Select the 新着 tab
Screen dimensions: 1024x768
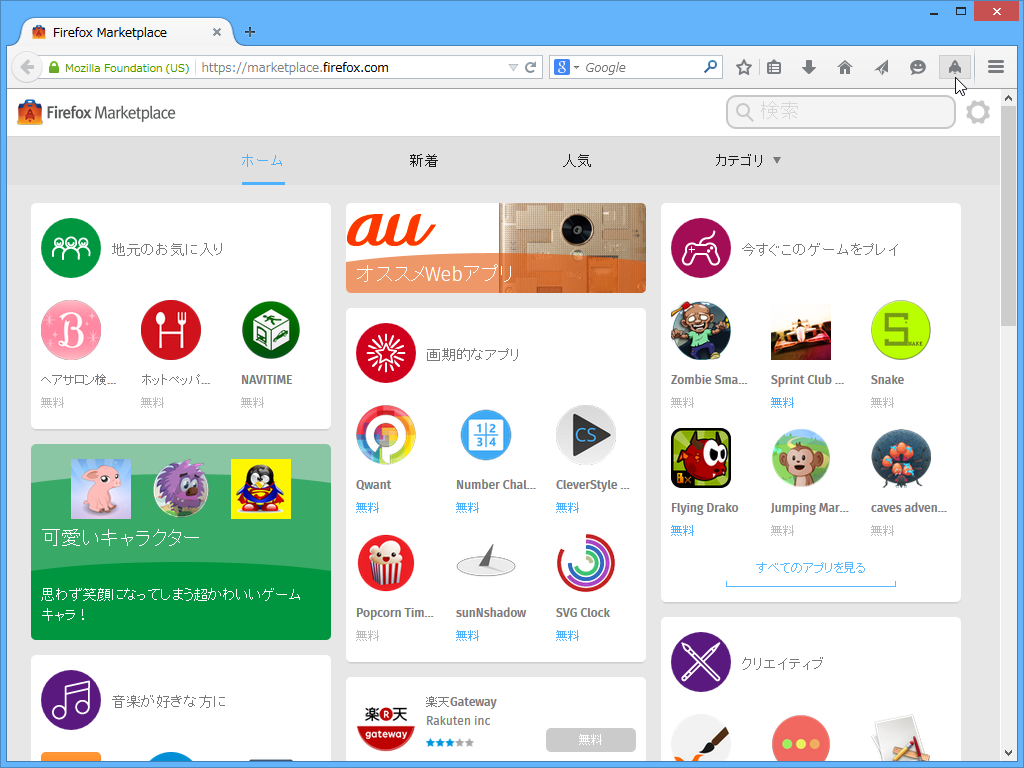423,160
